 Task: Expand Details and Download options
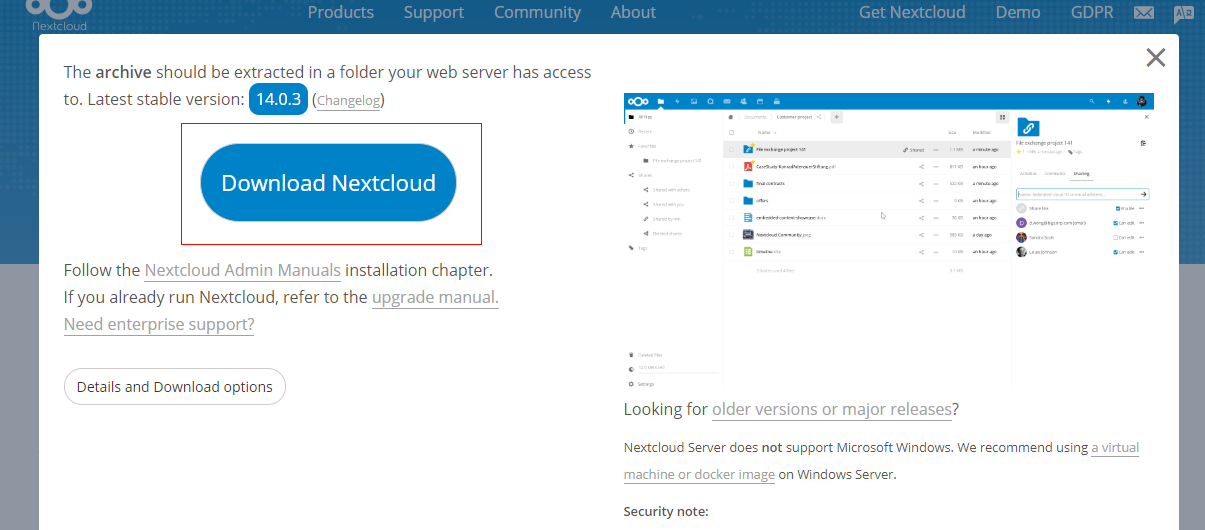point(174,387)
